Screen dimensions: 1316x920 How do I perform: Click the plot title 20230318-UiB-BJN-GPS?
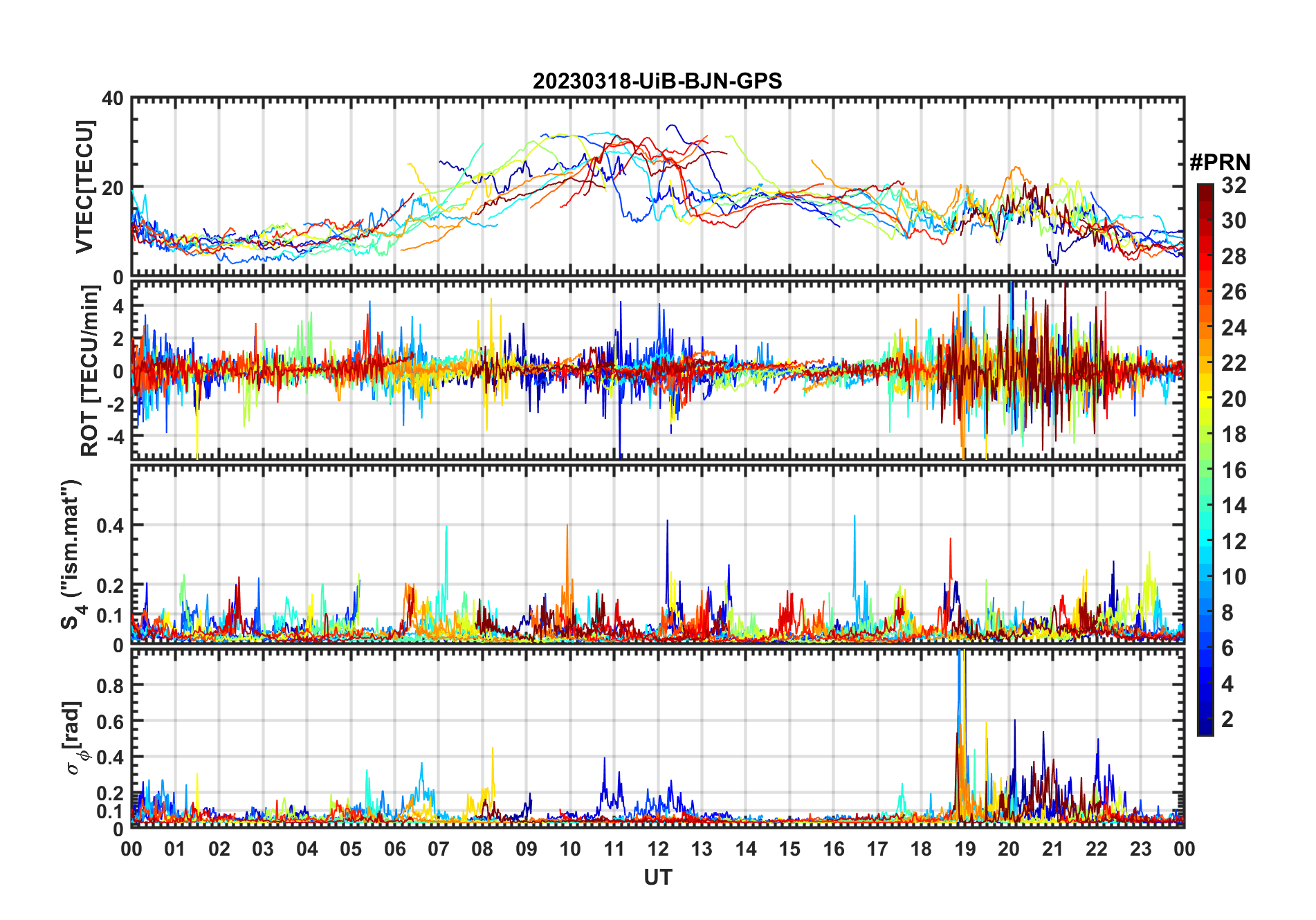[657, 81]
